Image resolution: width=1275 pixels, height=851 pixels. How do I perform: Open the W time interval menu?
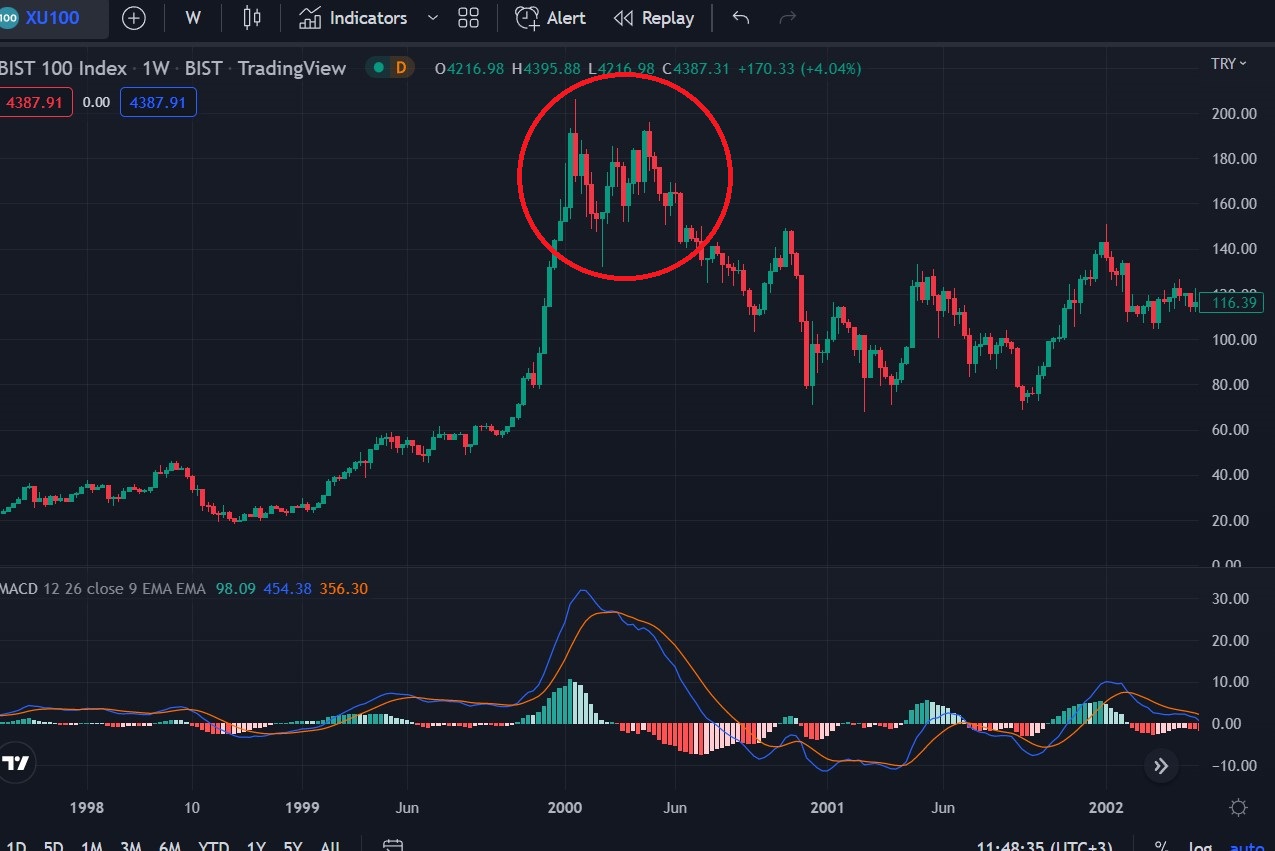(x=193, y=18)
